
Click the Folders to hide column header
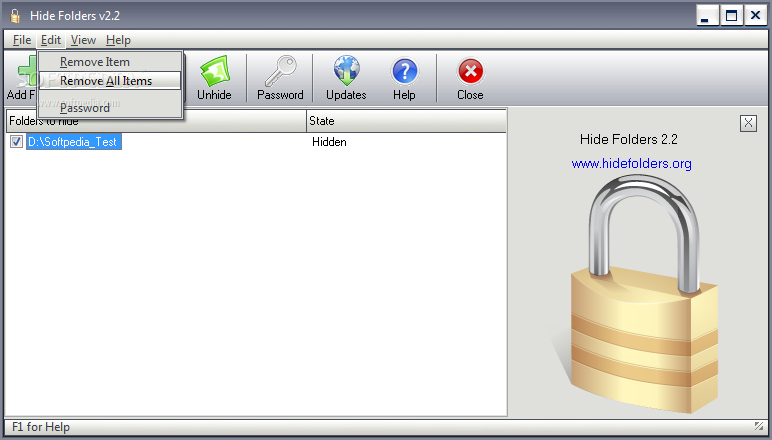(x=156, y=121)
